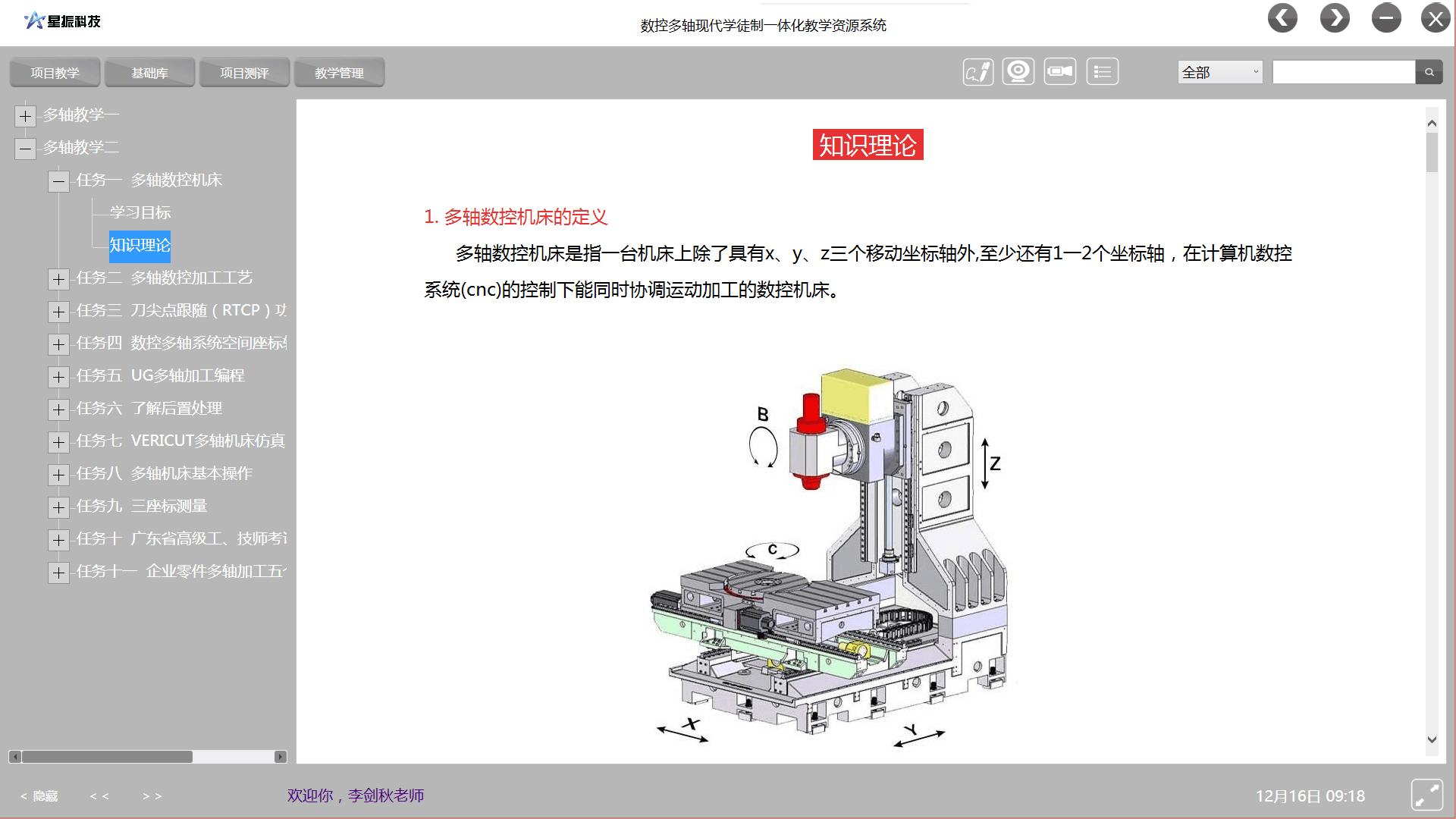
Task: Open the list view icon
Action: pyautogui.click(x=1102, y=72)
